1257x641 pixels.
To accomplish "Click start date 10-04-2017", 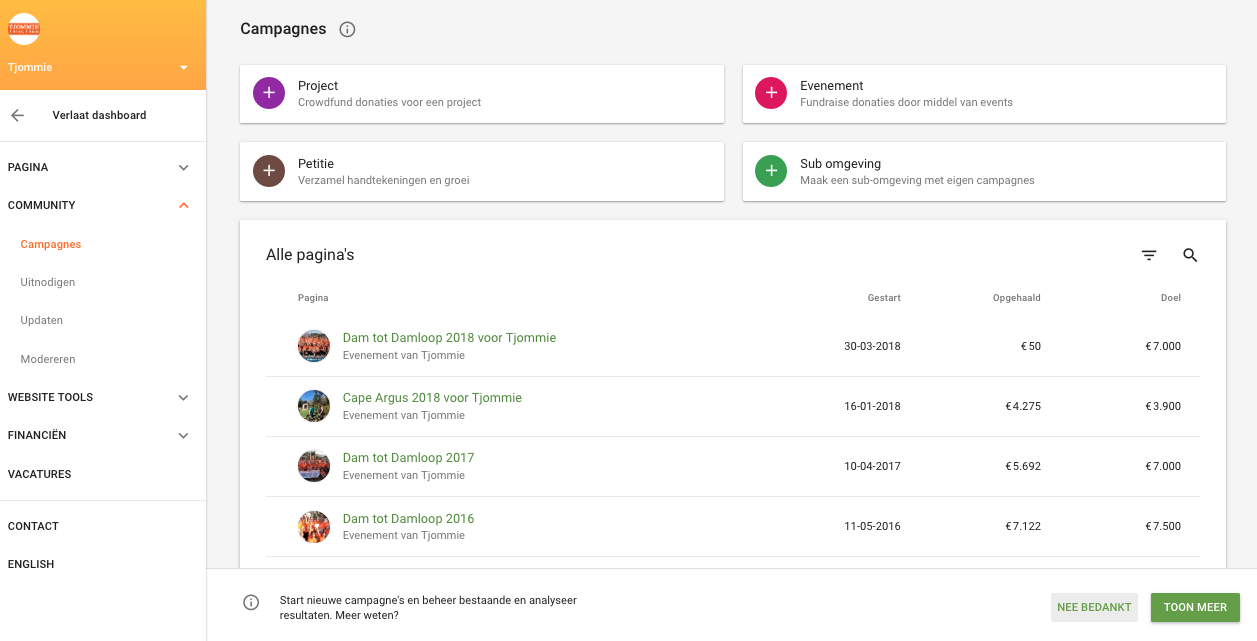I will click(x=872, y=467).
